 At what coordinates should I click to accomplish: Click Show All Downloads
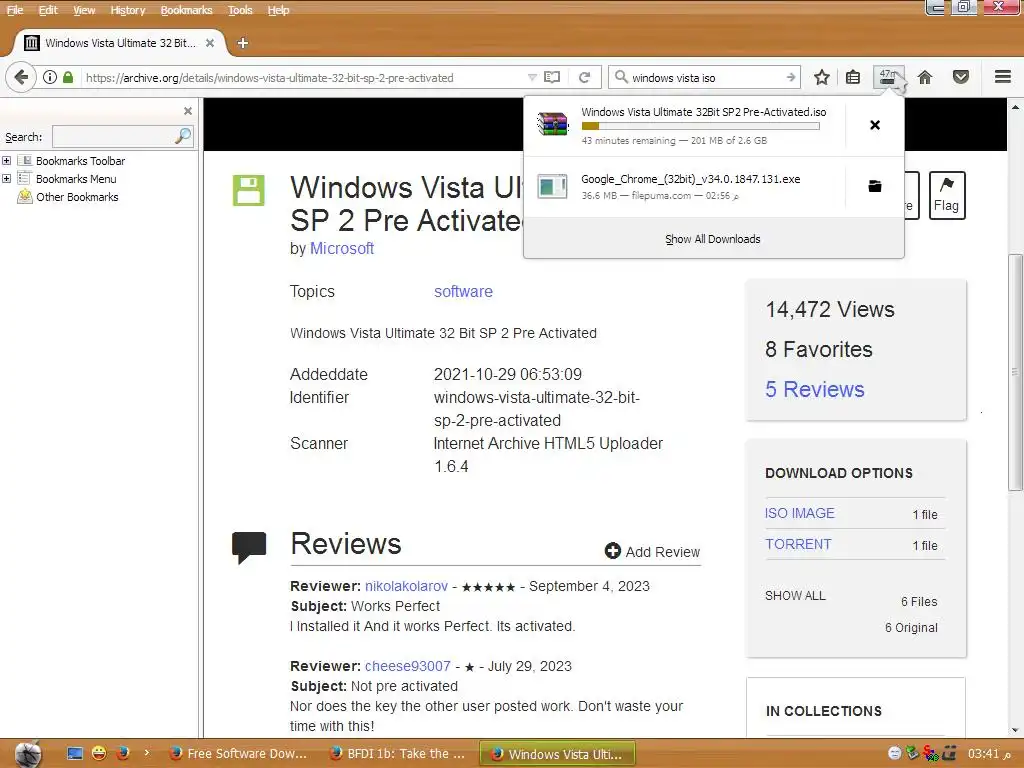[713, 239]
